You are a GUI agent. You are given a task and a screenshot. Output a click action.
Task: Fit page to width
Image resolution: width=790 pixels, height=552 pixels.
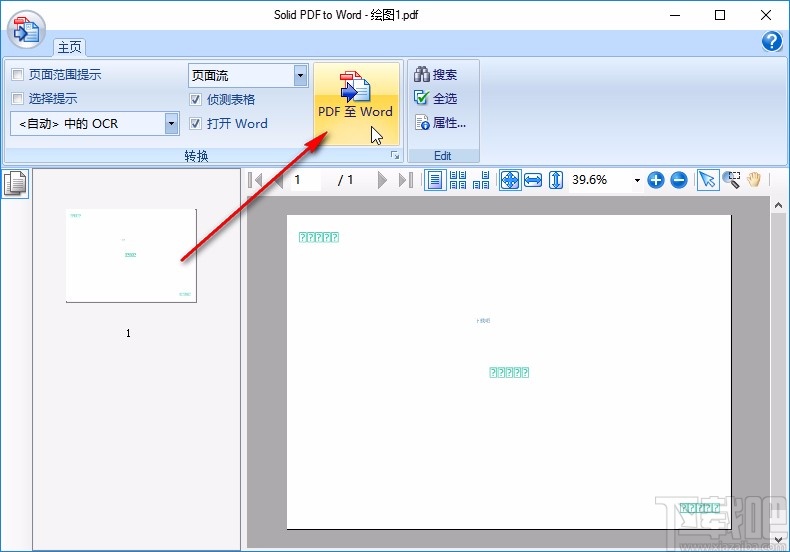coord(533,180)
